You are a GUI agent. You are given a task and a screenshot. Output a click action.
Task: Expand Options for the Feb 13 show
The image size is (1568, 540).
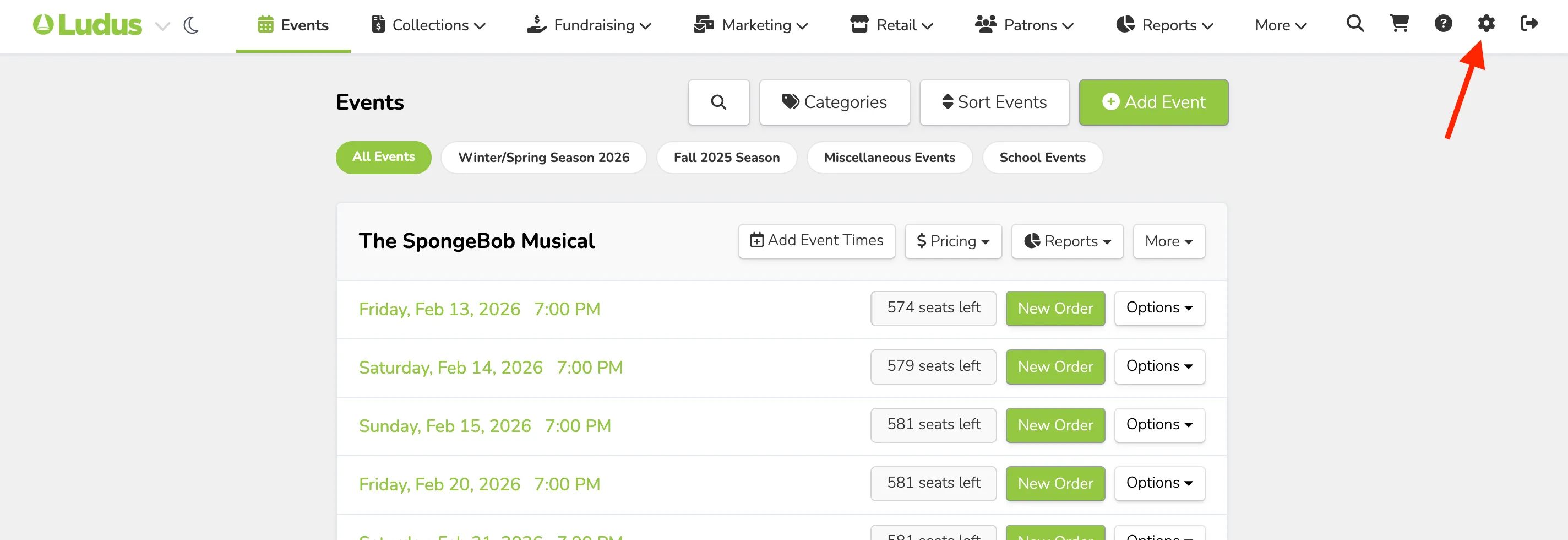1159,309
